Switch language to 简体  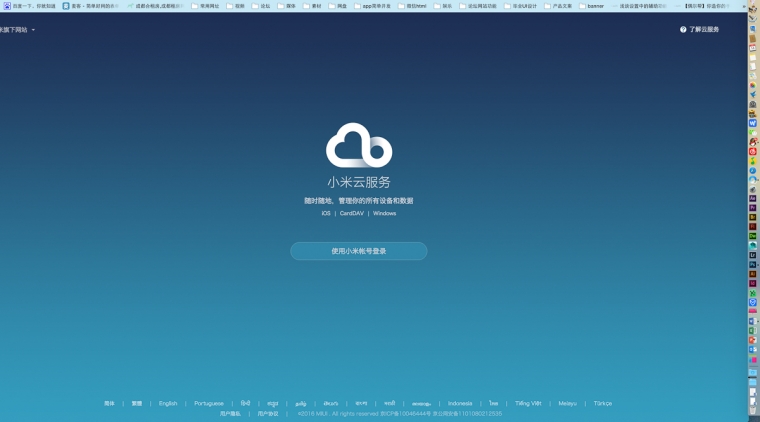coord(109,403)
